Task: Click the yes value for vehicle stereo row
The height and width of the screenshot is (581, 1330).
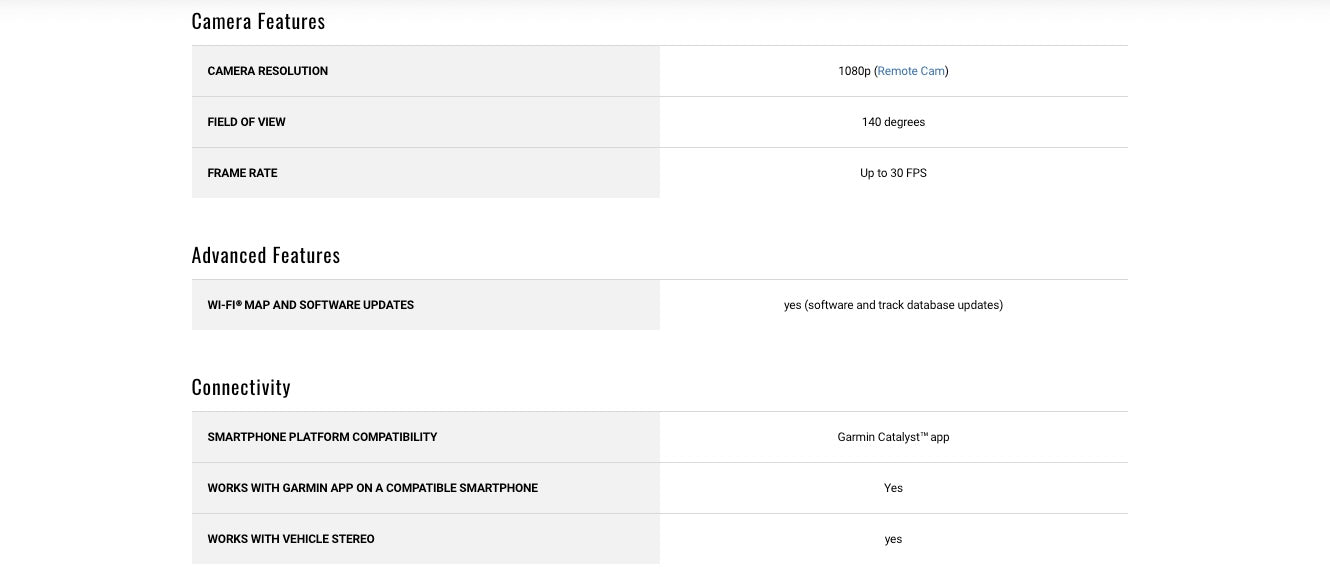Action: coord(893,539)
